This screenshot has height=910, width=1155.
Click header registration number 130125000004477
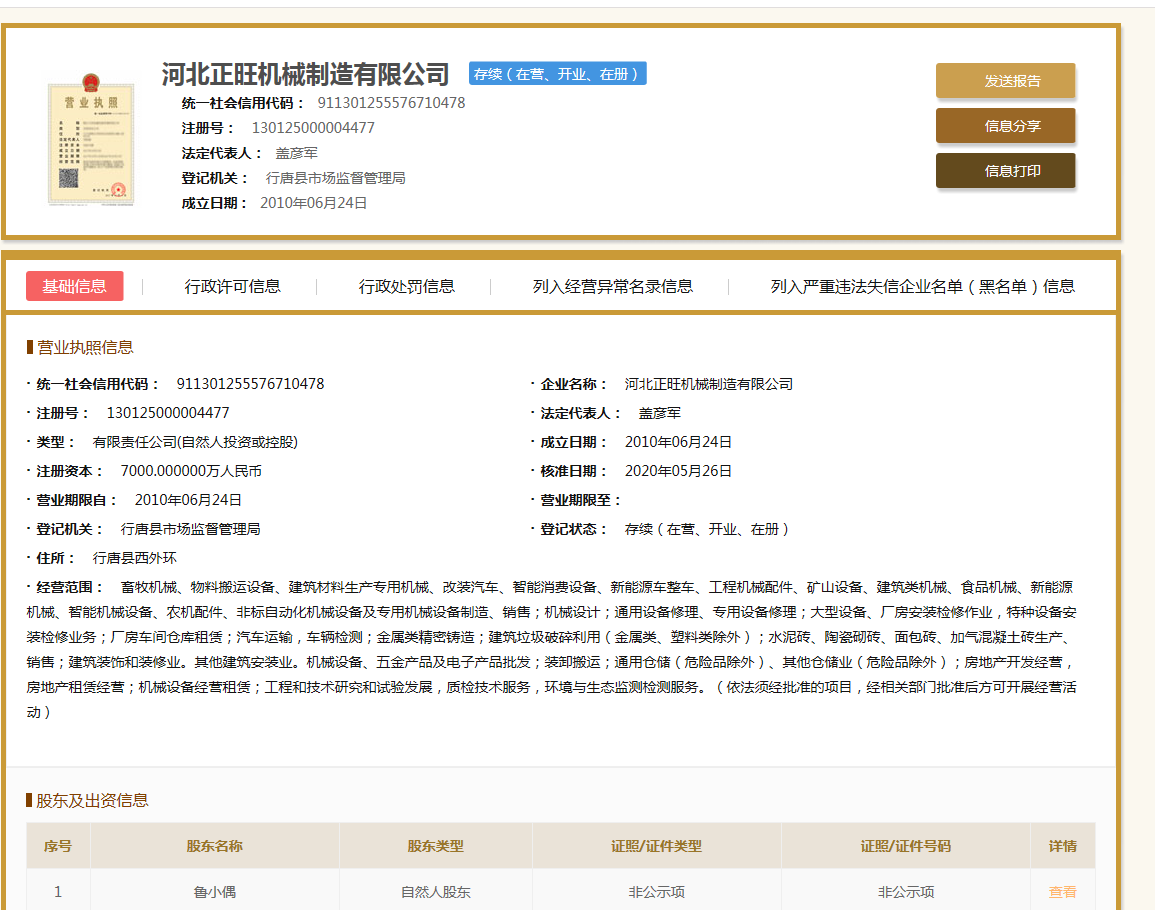pos(313,128)
